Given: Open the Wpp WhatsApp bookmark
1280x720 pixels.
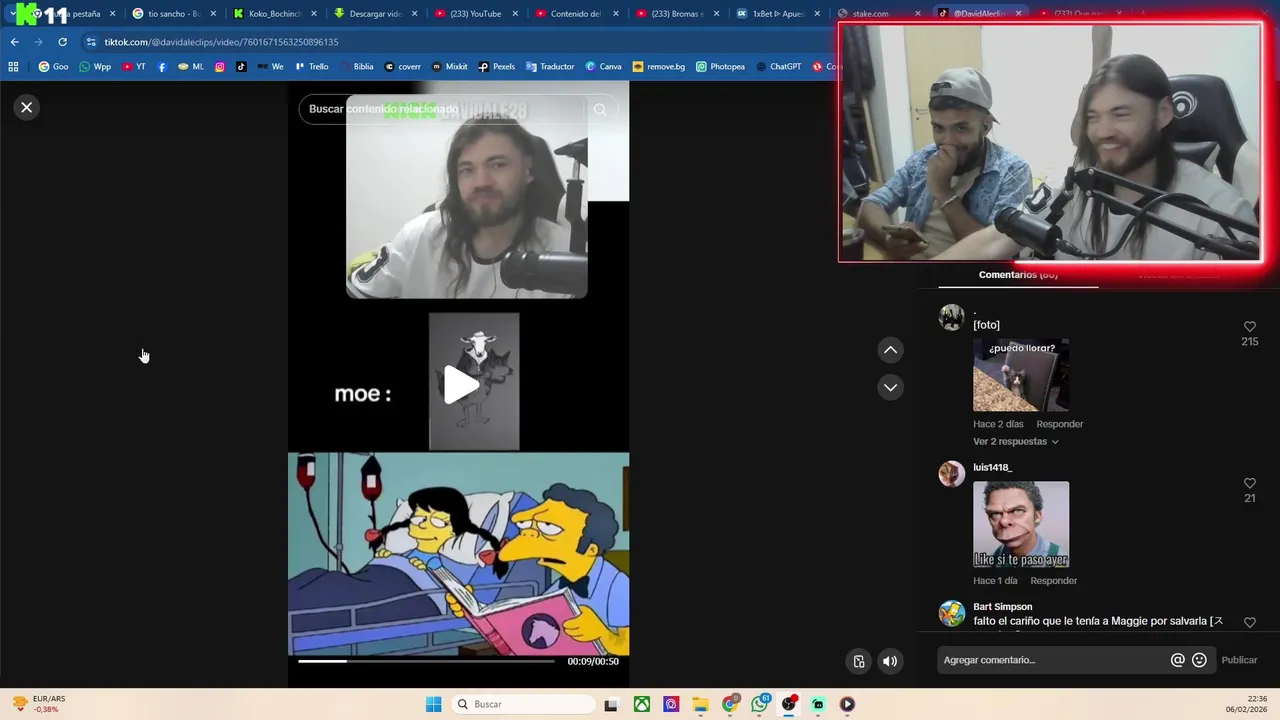Looking at the screenshot, I should point(95,67).
